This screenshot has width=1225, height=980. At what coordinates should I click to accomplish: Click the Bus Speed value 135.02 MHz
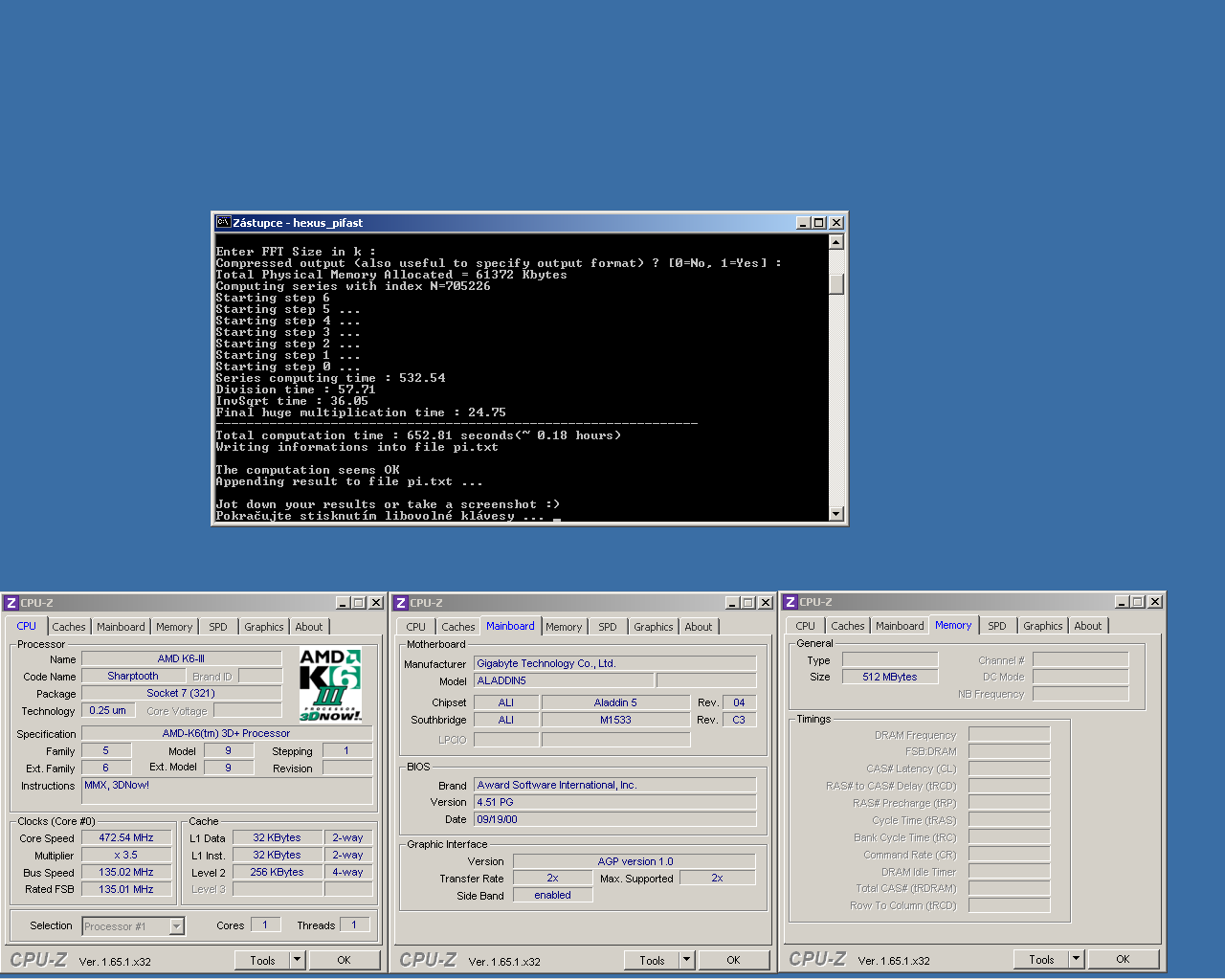(126, 872)
